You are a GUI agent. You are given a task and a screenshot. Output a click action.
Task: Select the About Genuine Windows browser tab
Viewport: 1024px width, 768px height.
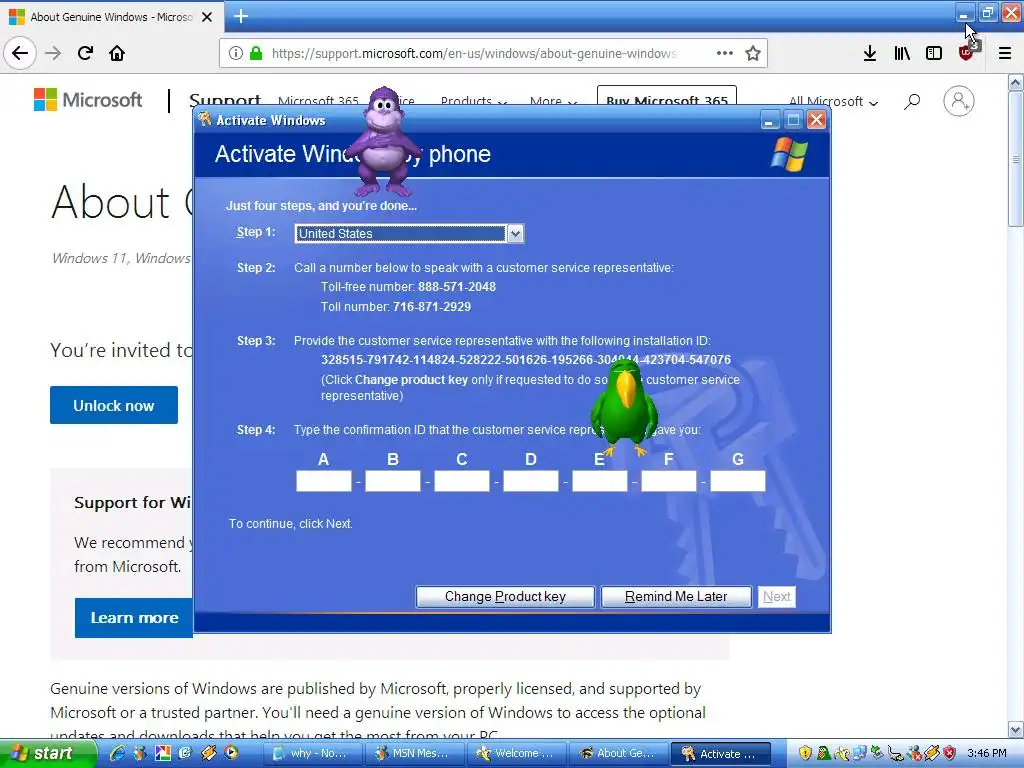pos(111,17)
